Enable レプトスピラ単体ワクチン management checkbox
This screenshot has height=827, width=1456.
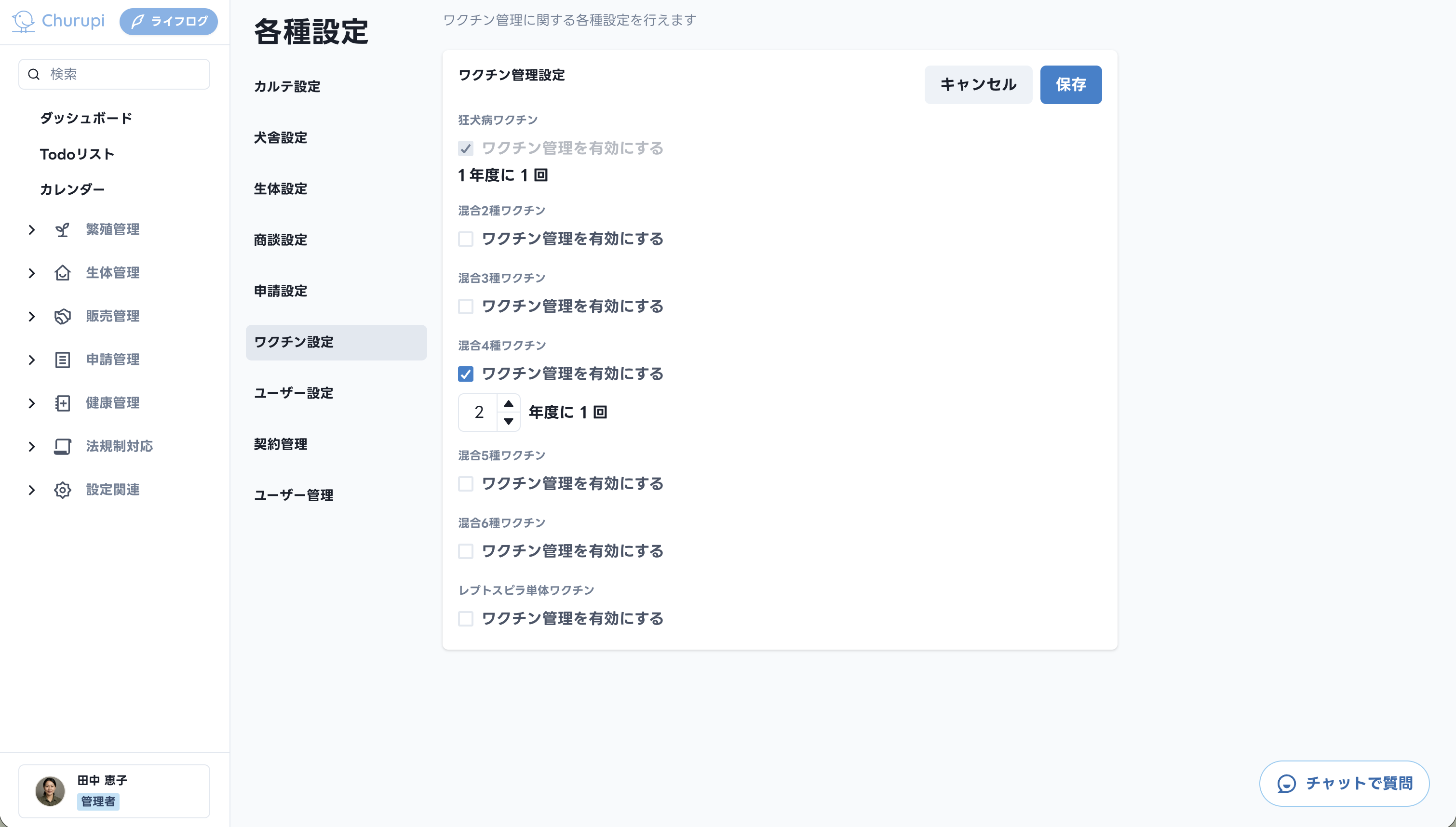466,618
